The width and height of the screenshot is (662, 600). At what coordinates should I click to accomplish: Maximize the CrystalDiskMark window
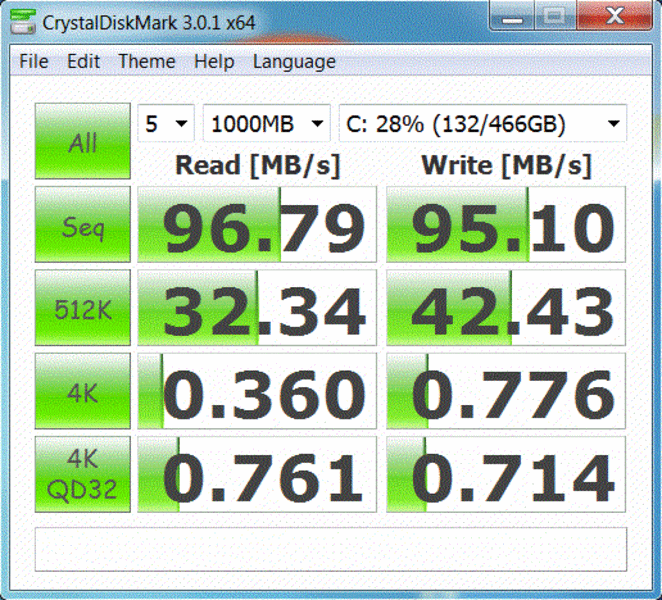pyautogui.click(x=555, y=16)
